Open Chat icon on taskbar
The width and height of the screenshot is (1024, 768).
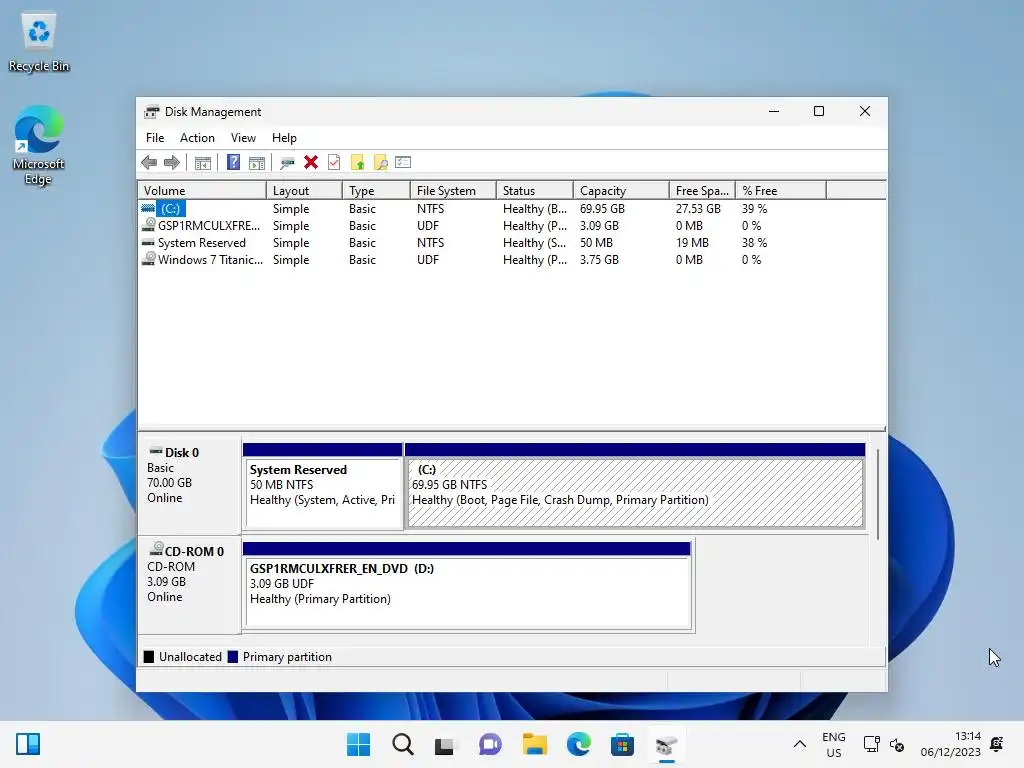click(x=490, y=744)
